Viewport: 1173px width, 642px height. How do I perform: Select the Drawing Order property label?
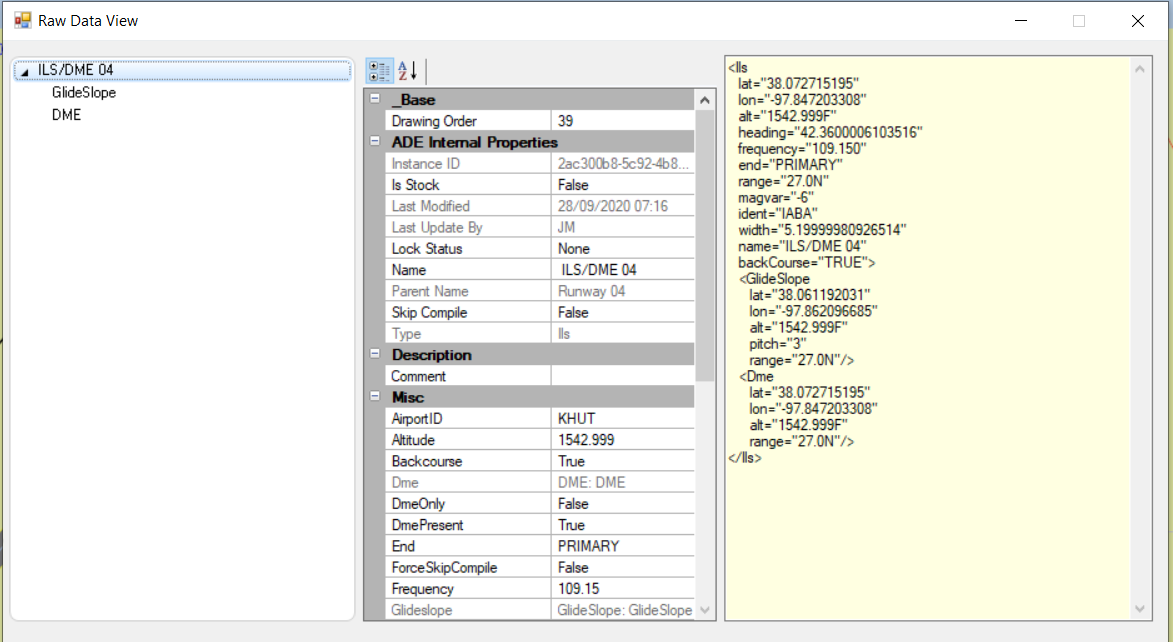pyautogui.click(x=468, y=120)
